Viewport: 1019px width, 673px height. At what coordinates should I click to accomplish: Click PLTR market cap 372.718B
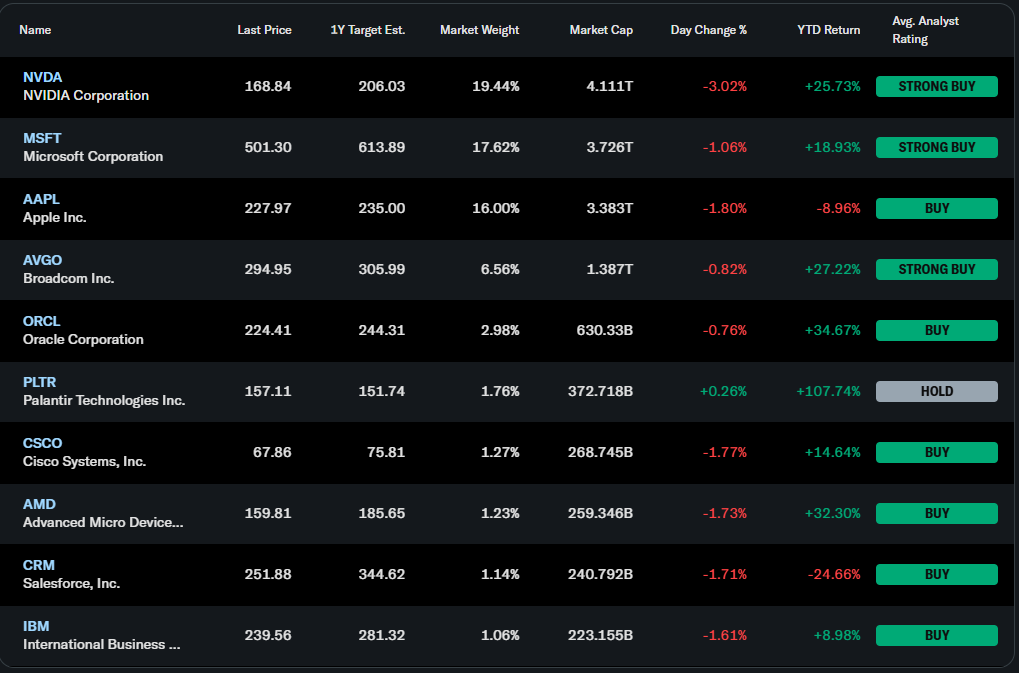tap(600, 392)
